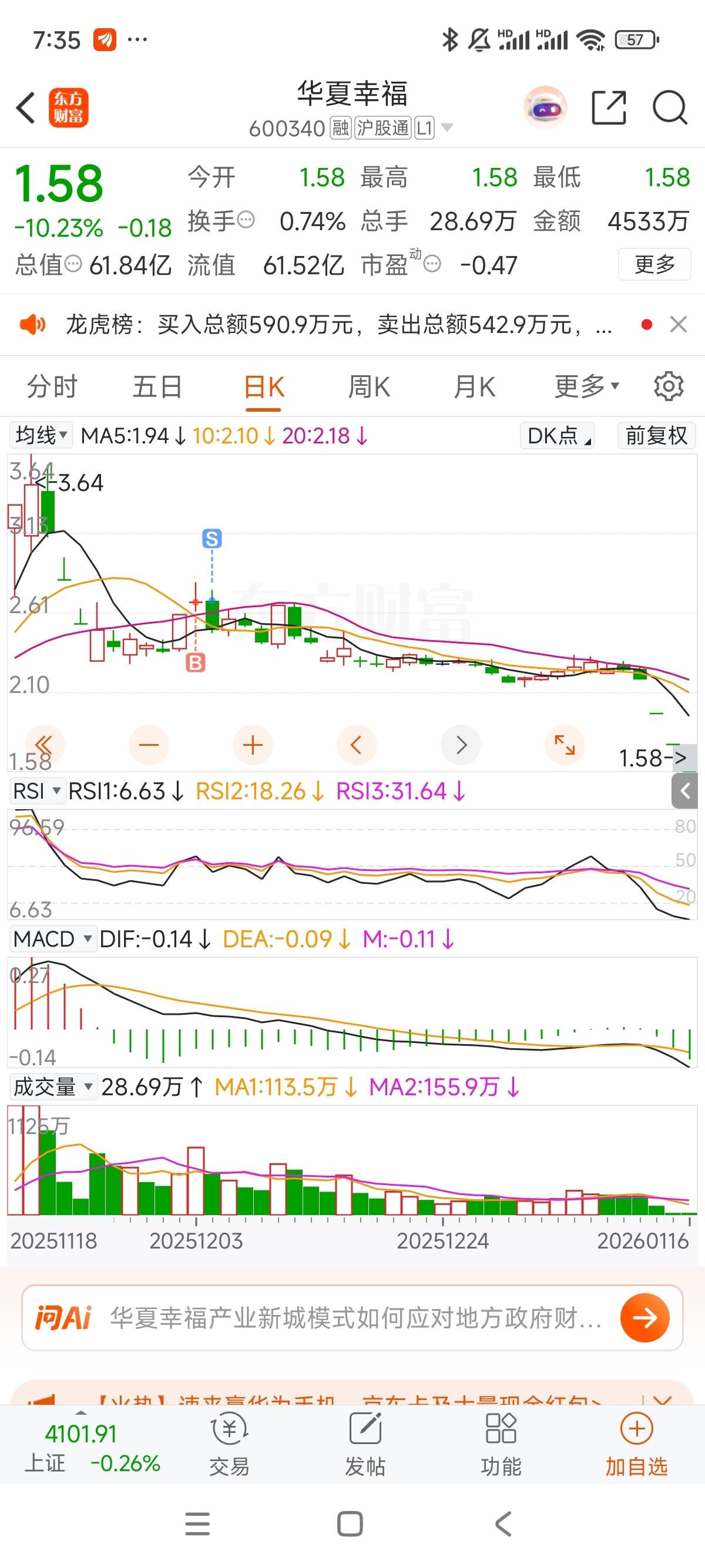Image resolution: width=705 pixels, height=1568 pixels.
Task: Zoom in chart with plus button
Action: (x=253, y=745)
